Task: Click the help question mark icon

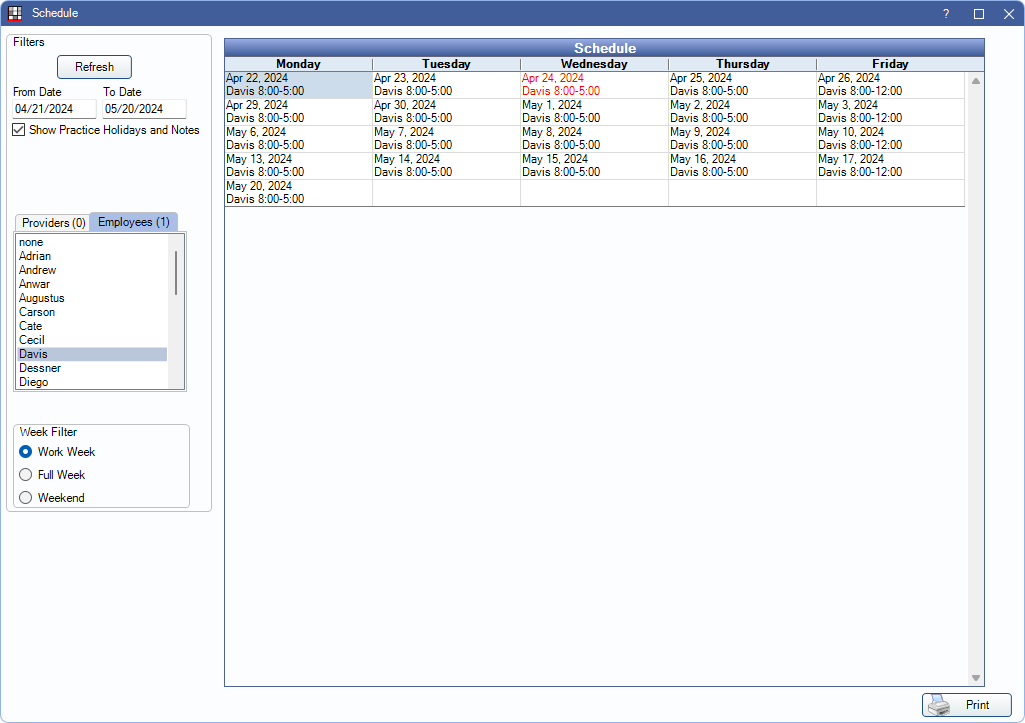Action: pyautogui.click(x=946, y=13)
